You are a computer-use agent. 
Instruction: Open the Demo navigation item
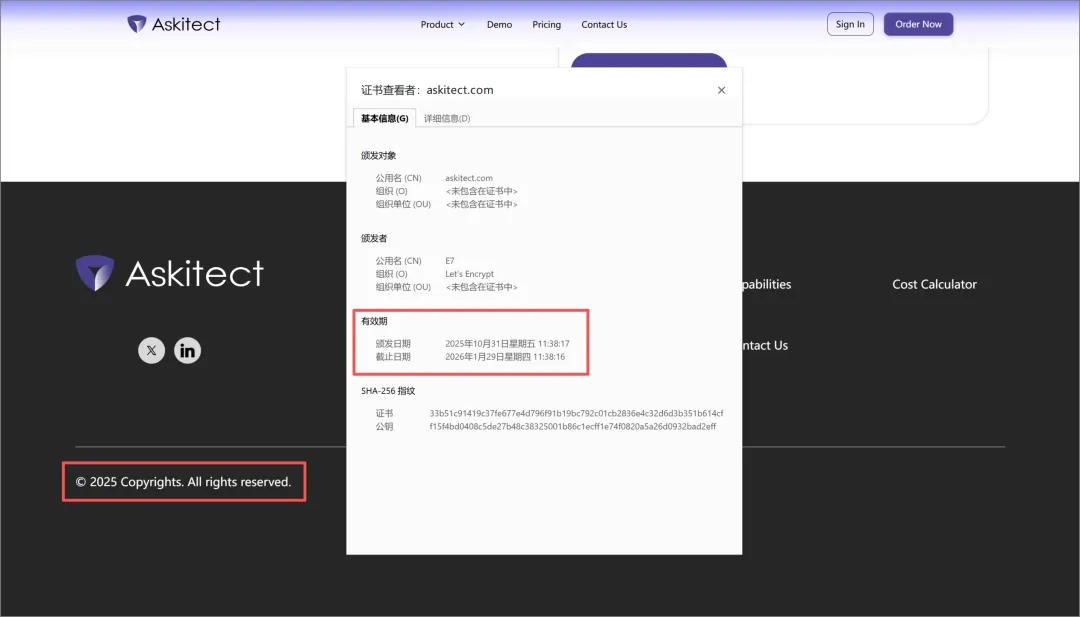(499, 25)
